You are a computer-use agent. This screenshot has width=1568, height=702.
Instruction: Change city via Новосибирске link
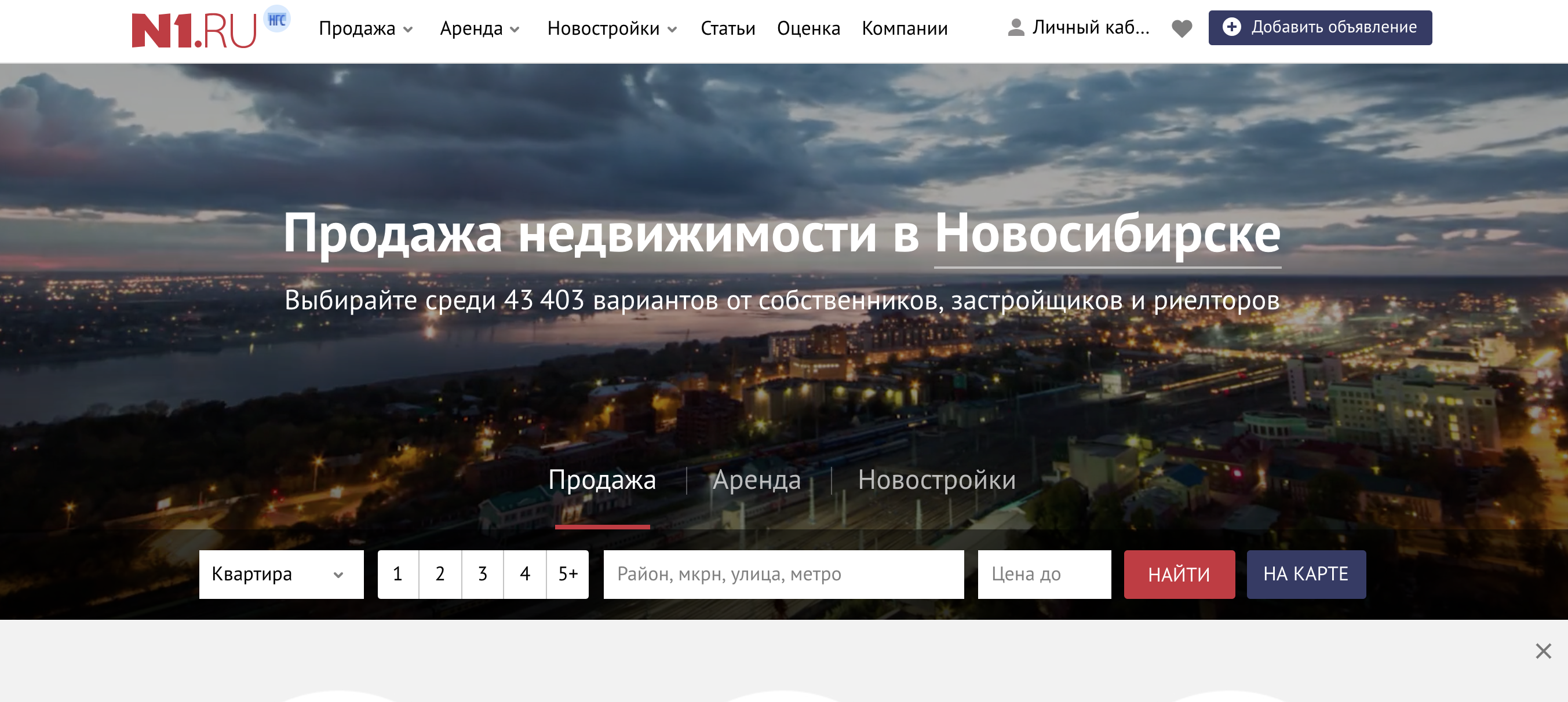1107,234
